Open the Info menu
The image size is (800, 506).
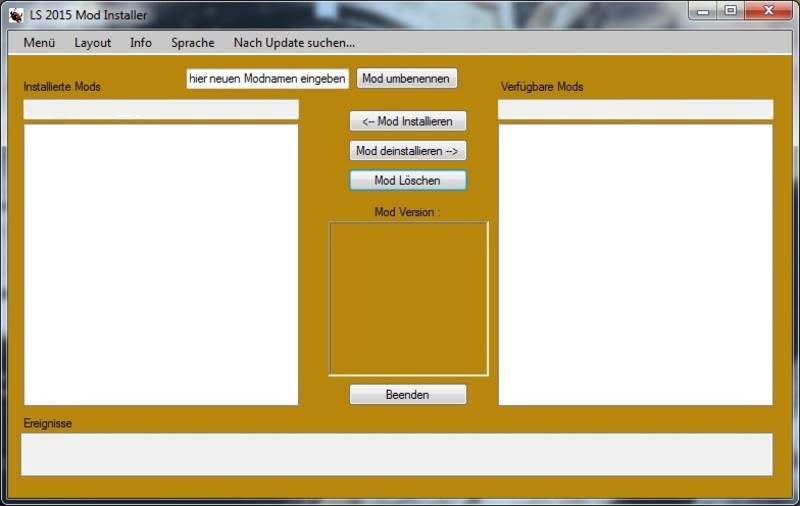tap(141, 43)
